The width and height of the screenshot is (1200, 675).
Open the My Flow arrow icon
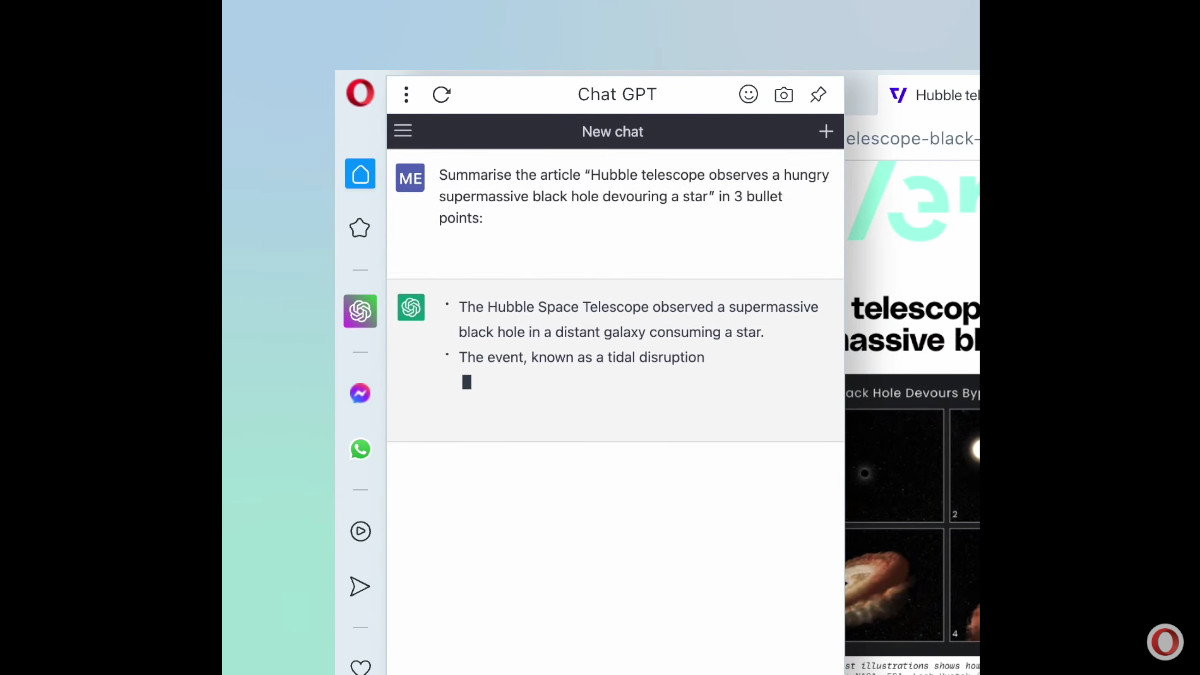360,587
